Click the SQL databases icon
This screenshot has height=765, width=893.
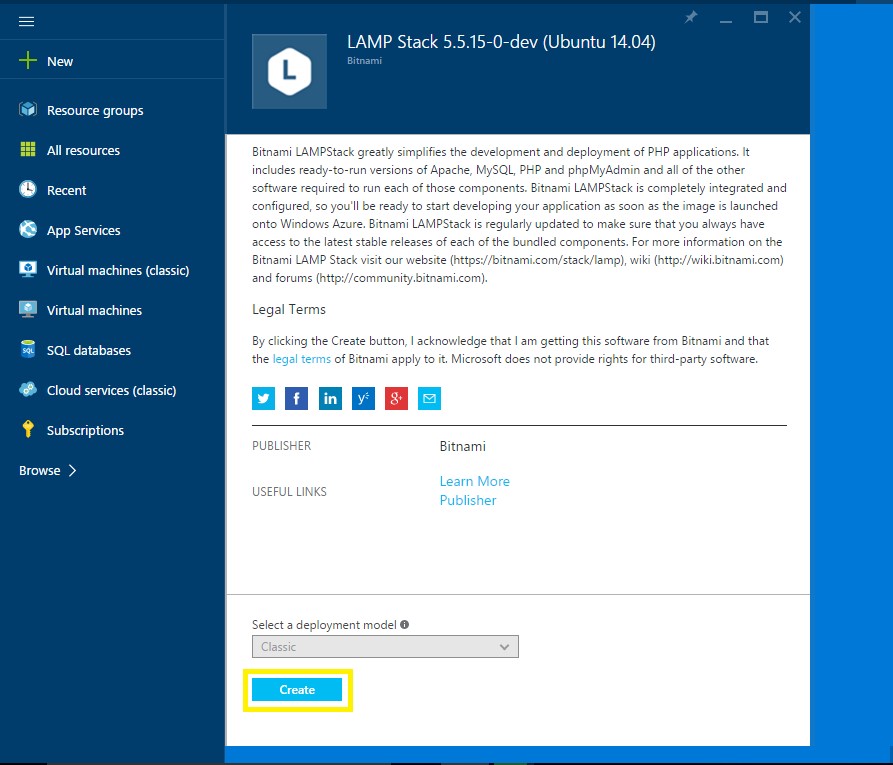(x=27, y=349)
